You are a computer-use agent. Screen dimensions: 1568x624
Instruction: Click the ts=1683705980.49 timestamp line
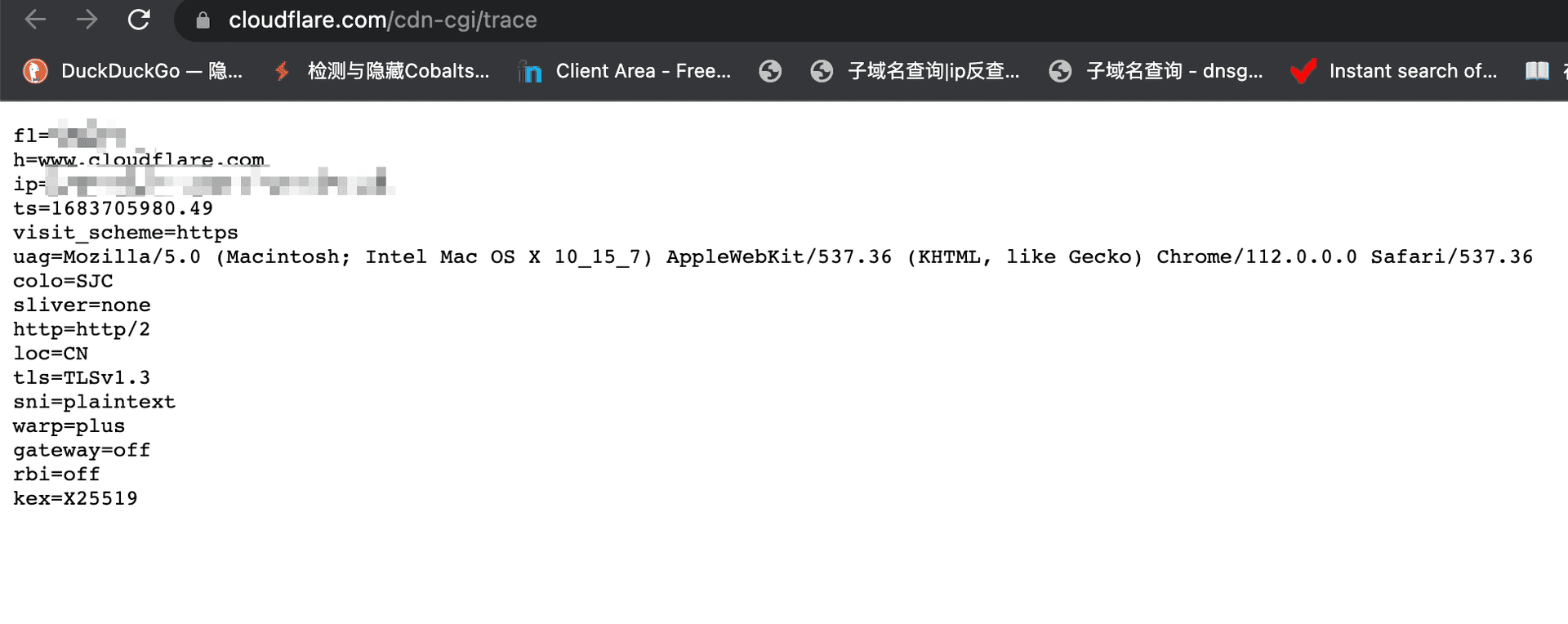(113, 209)
